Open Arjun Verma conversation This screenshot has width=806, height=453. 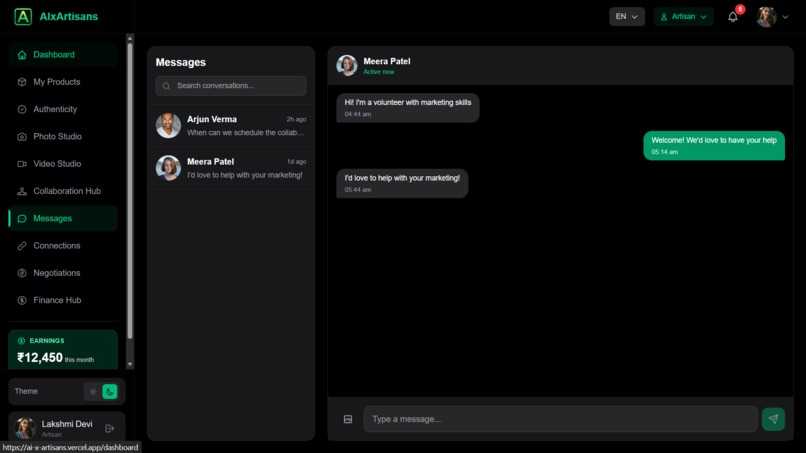[231, 125]
